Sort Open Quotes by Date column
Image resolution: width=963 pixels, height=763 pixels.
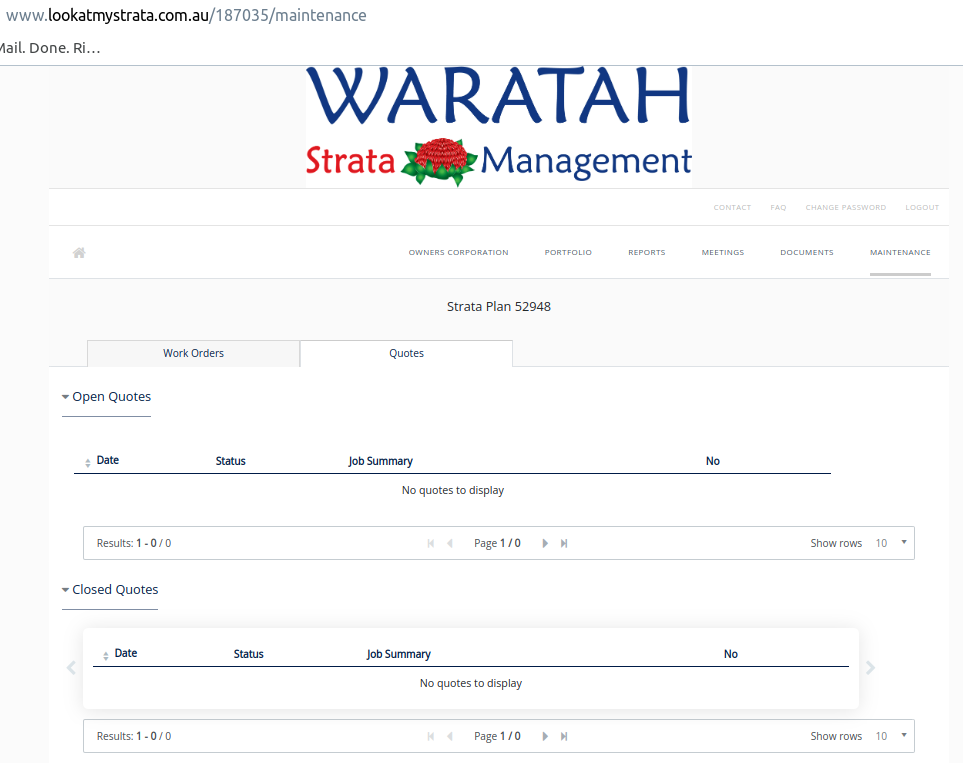(102, 461)
